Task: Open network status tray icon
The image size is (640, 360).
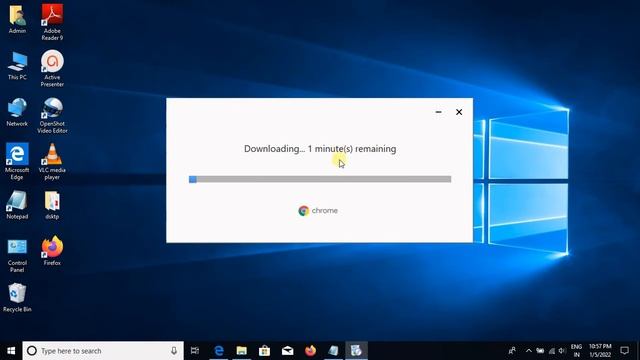Action: pos(551,351)
